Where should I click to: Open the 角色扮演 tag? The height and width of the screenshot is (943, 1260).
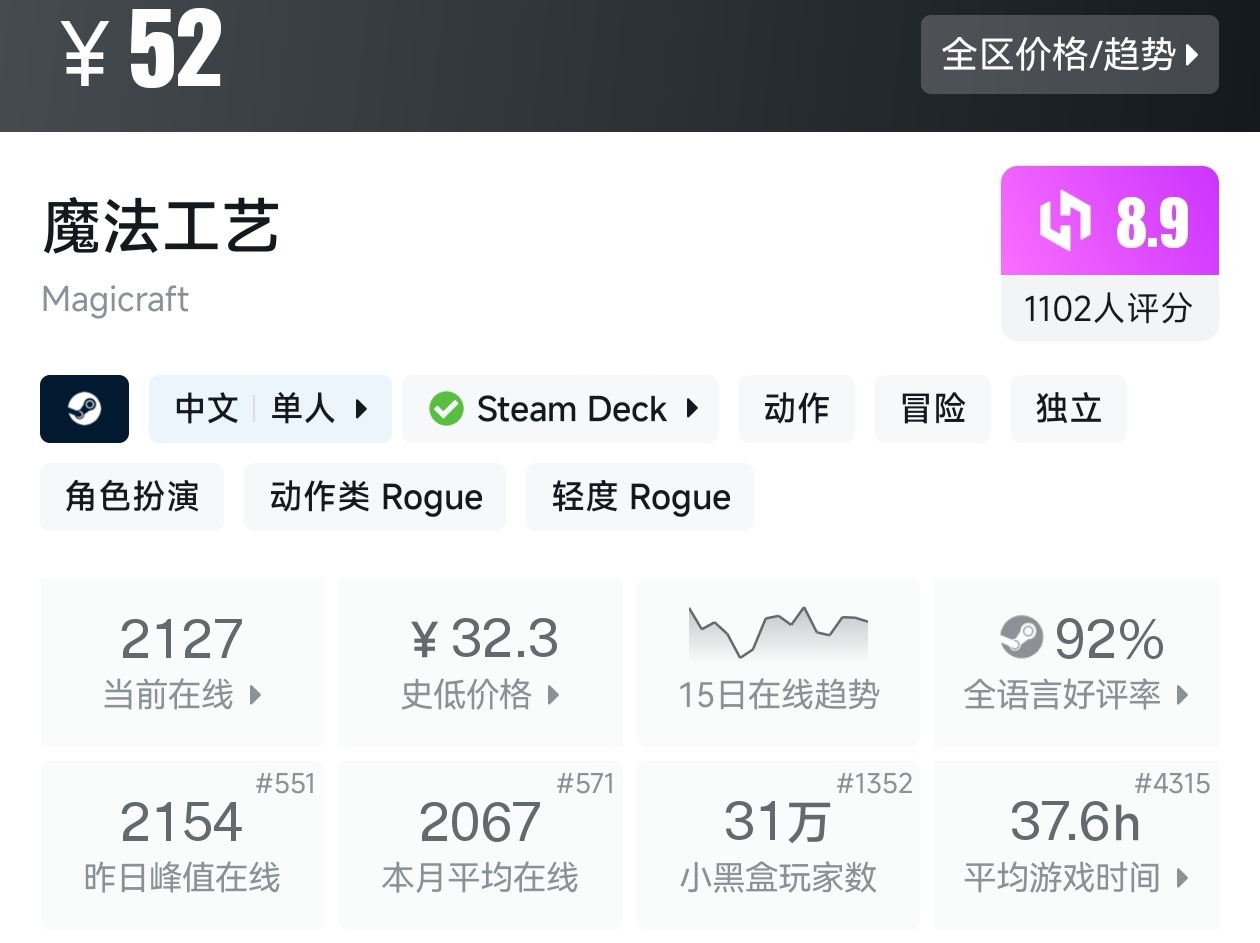coord(132,497)
